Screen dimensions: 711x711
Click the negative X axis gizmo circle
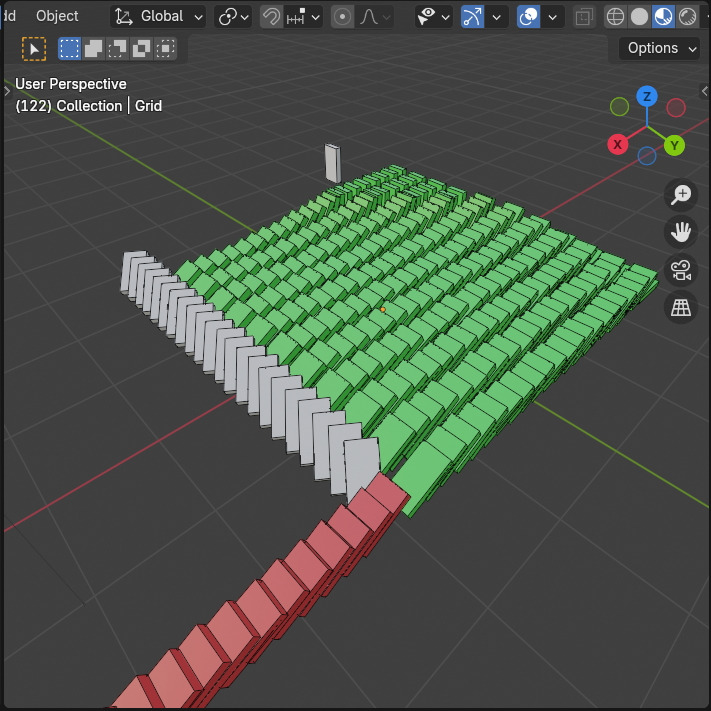676,108
